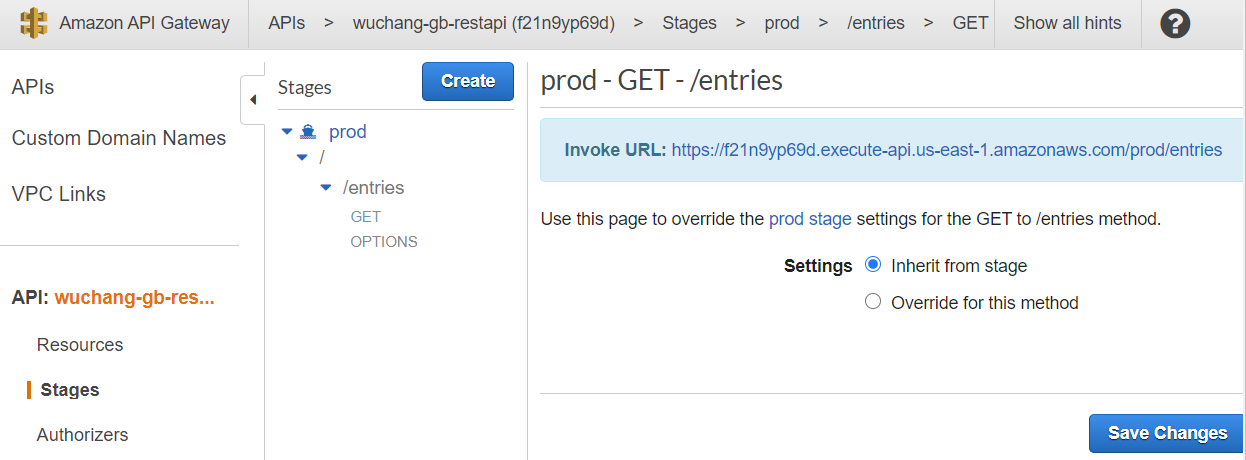Click Show all hints in header
1246x460 pixels.
[x=1067, y=23]
